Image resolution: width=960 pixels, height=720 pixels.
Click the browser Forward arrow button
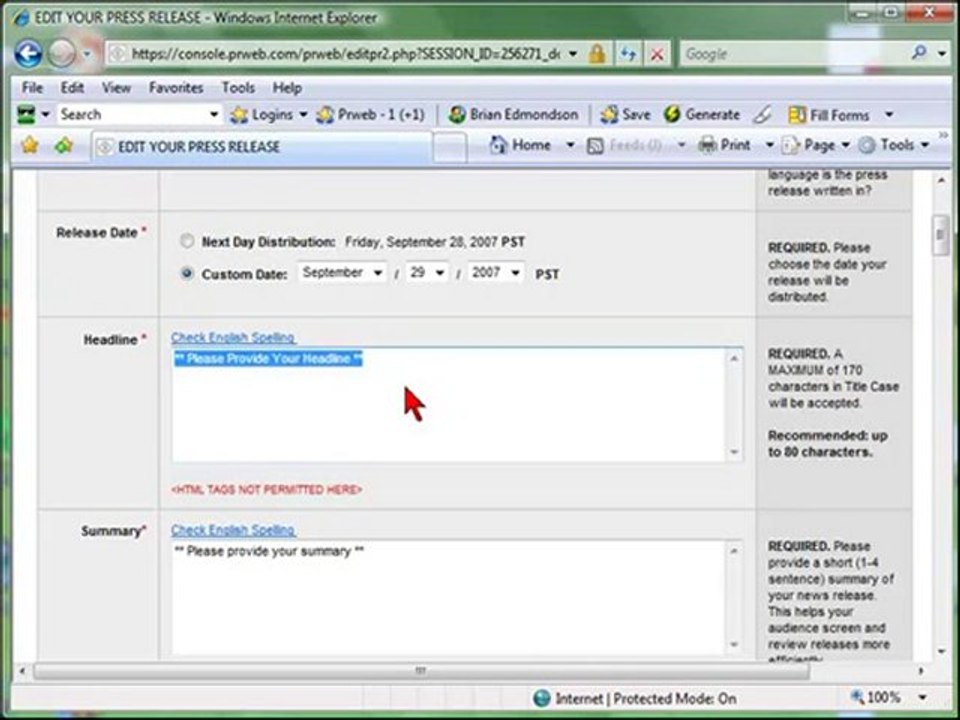click(x=61, y=54)
